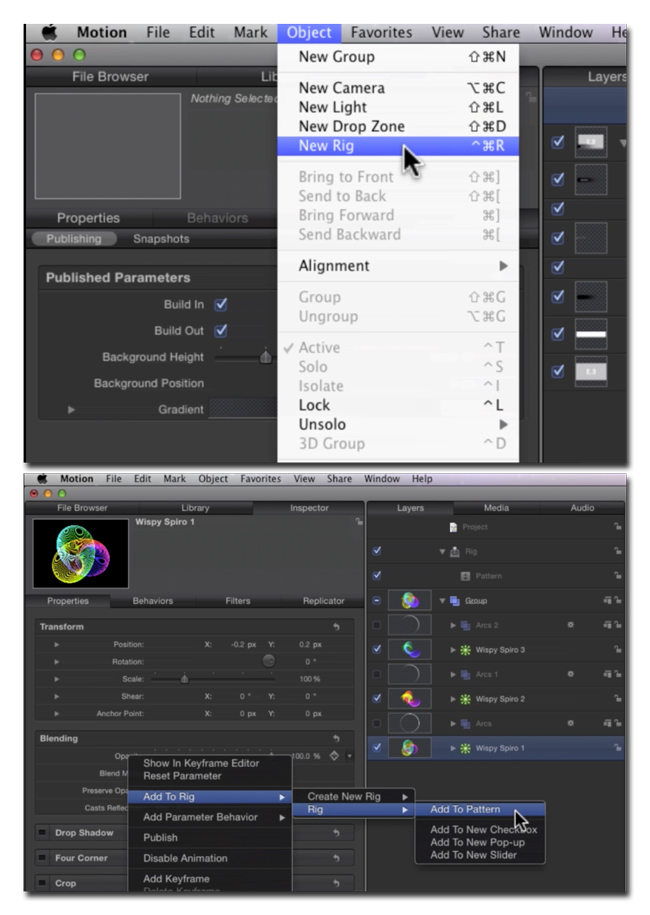Open Apple menu in top screenshot

[x=50, y=33]
